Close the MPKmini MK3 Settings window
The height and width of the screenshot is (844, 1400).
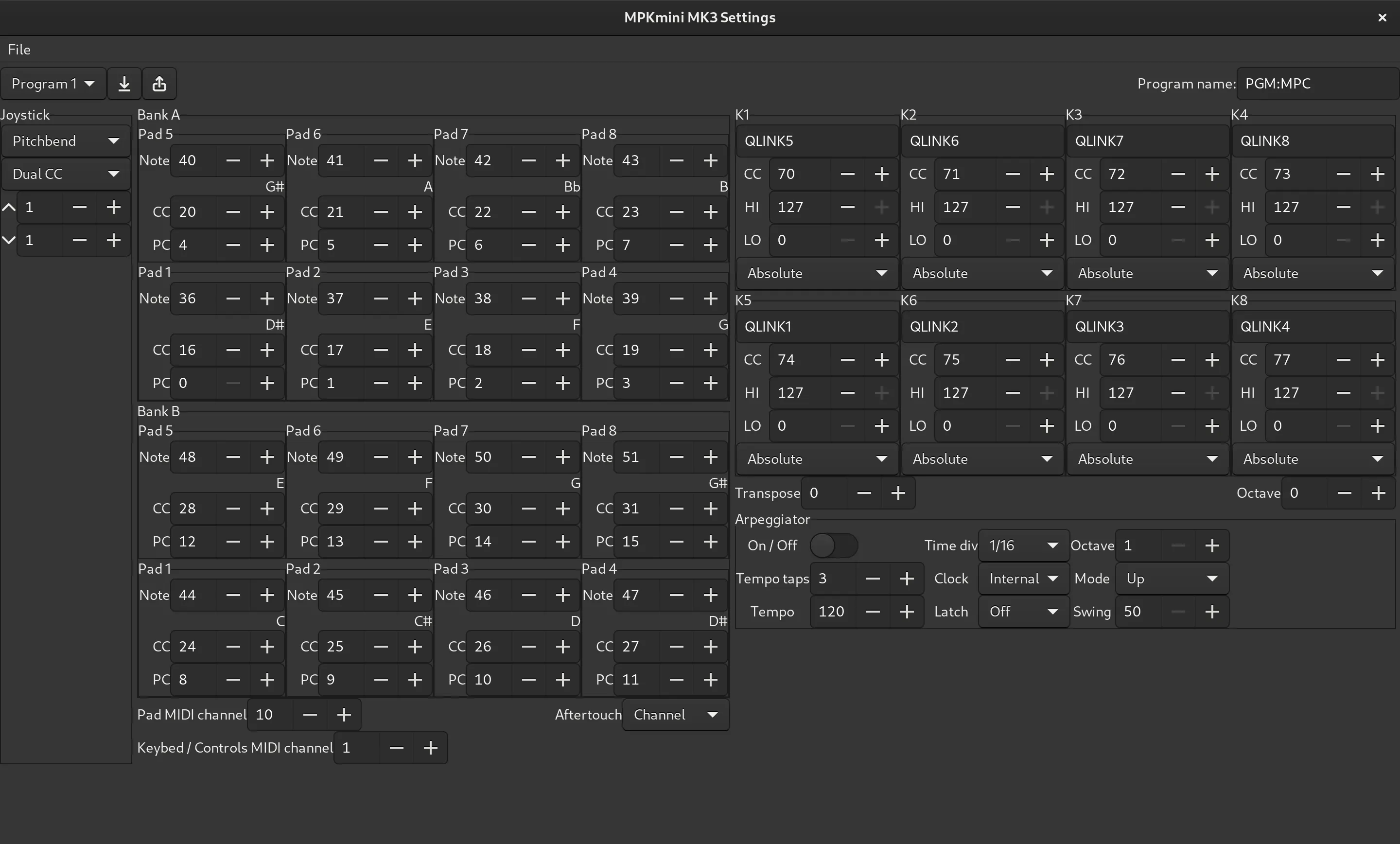pos(1382,18)
